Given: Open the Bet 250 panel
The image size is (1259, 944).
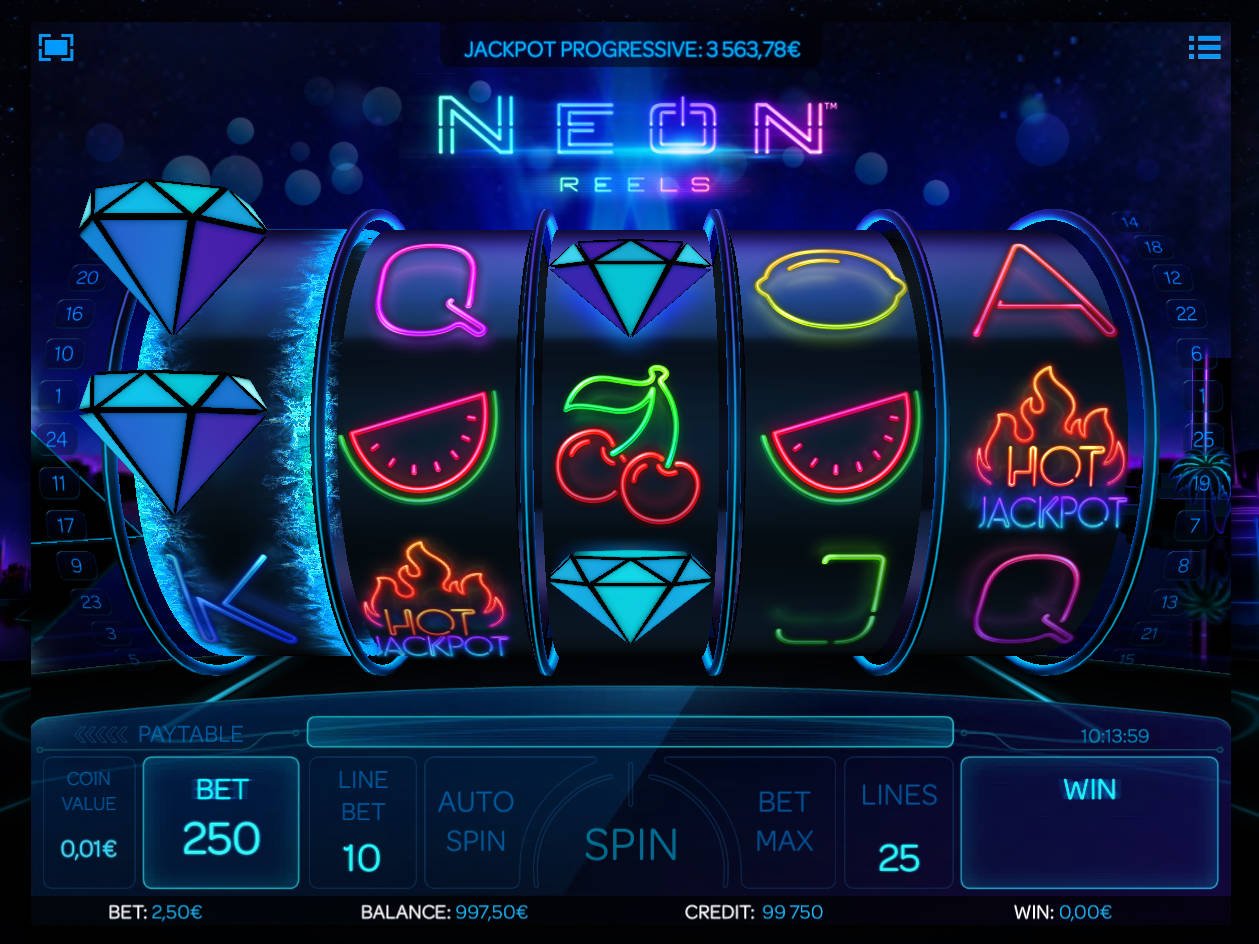Looking at the screenshot, I should (x=221, y=822).
